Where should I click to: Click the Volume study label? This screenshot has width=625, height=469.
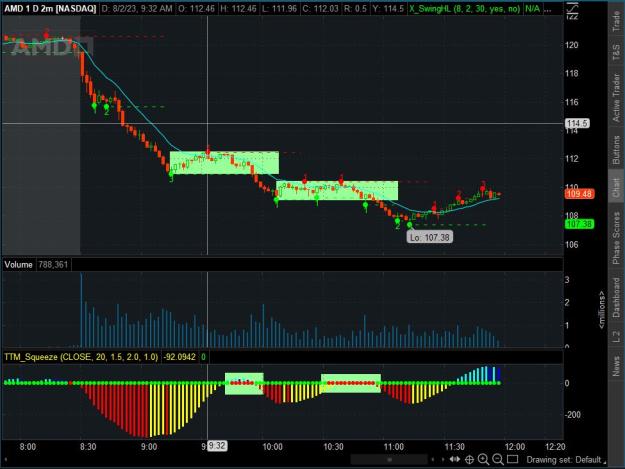(x=18, y=265)
